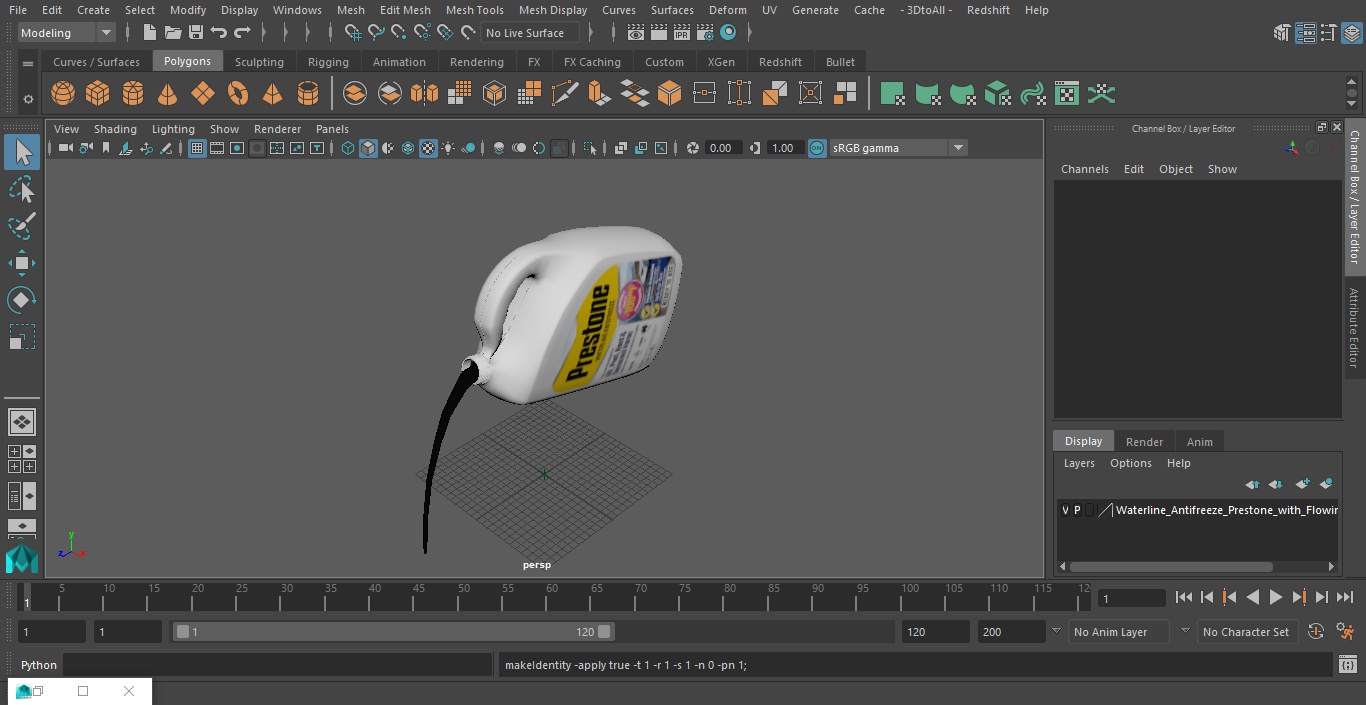Open the Channels menu in Channel Box
1366x705 pixels.
[x=1085, y=169]
